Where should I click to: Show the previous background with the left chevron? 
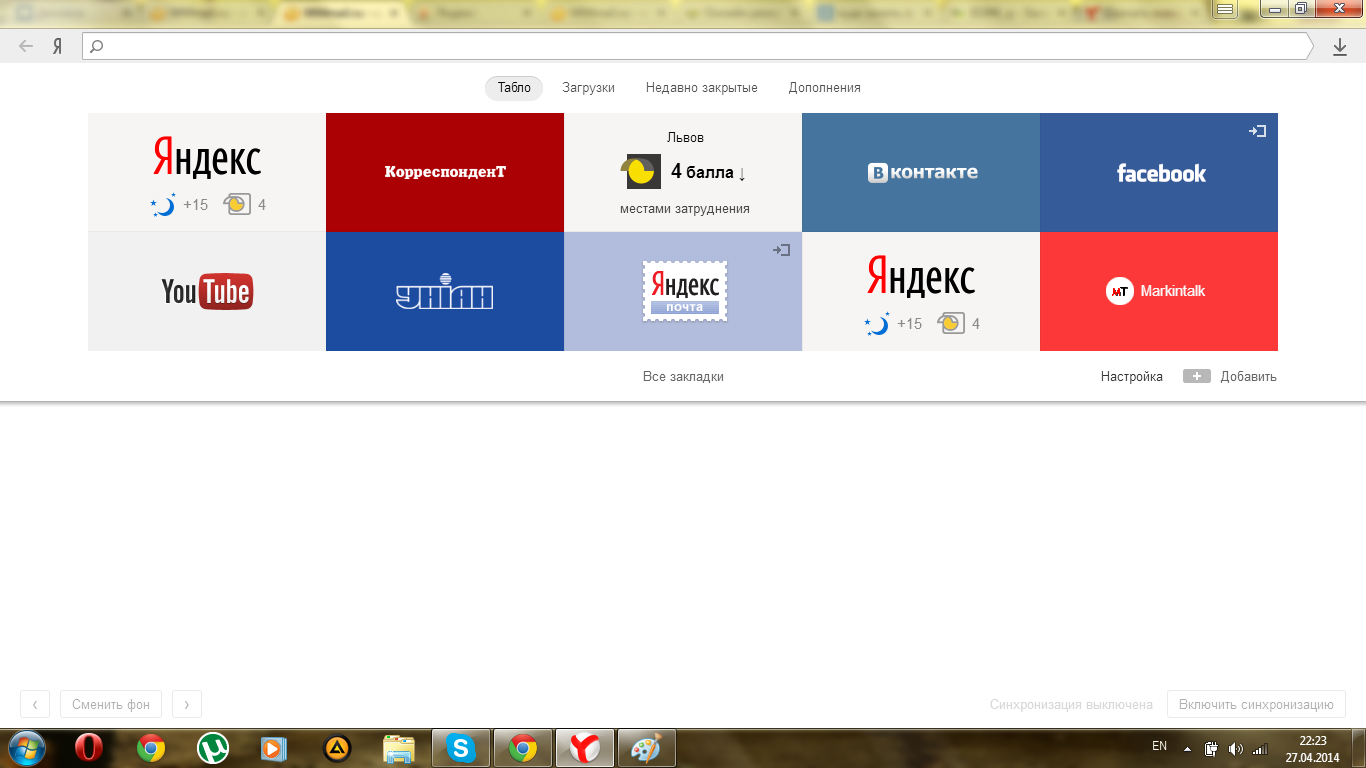(35, 704)
